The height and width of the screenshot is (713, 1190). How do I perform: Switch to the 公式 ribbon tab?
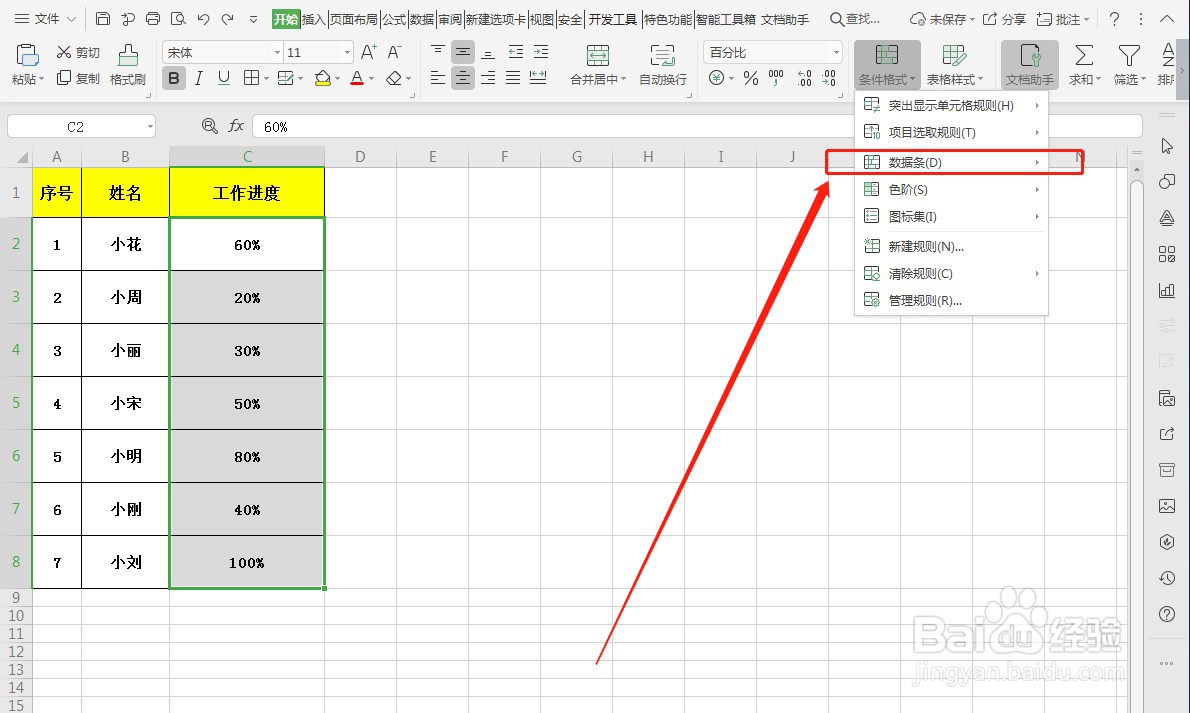[x=394, y=19]
